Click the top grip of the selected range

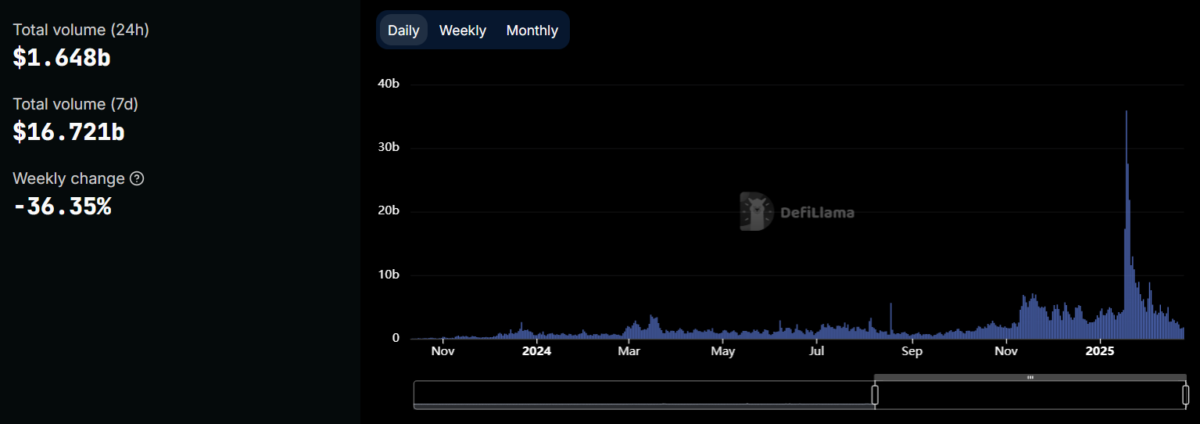click(1030, 377)
